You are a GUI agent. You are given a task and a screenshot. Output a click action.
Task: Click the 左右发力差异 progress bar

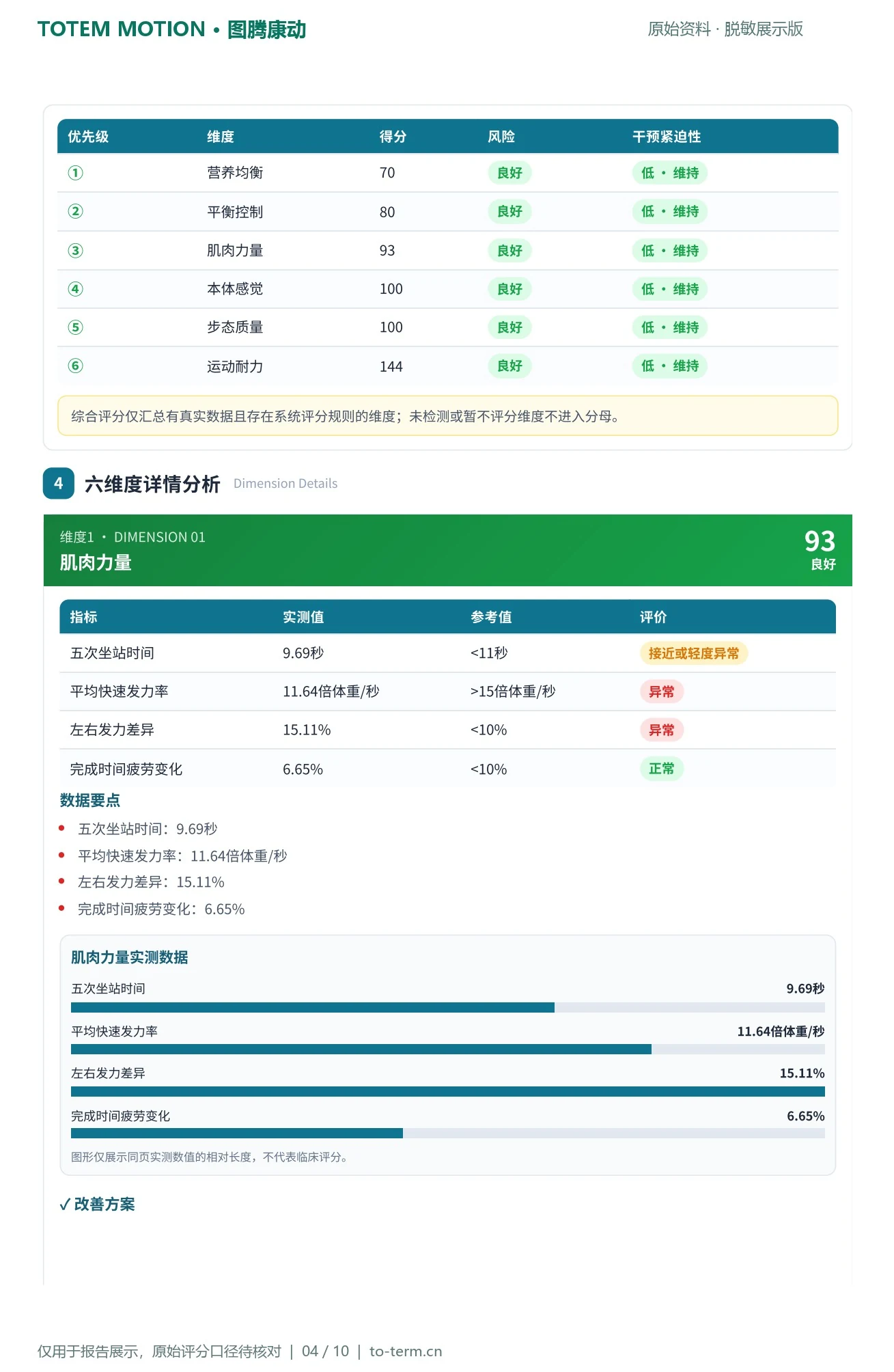448,1092
